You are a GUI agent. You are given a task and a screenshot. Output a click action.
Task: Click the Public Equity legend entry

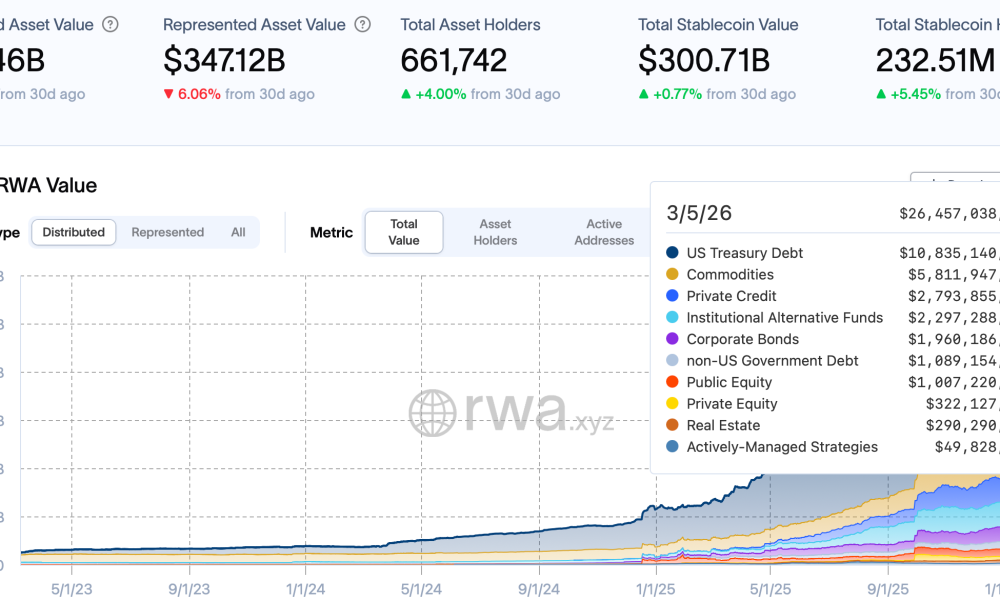pos(730,382)
